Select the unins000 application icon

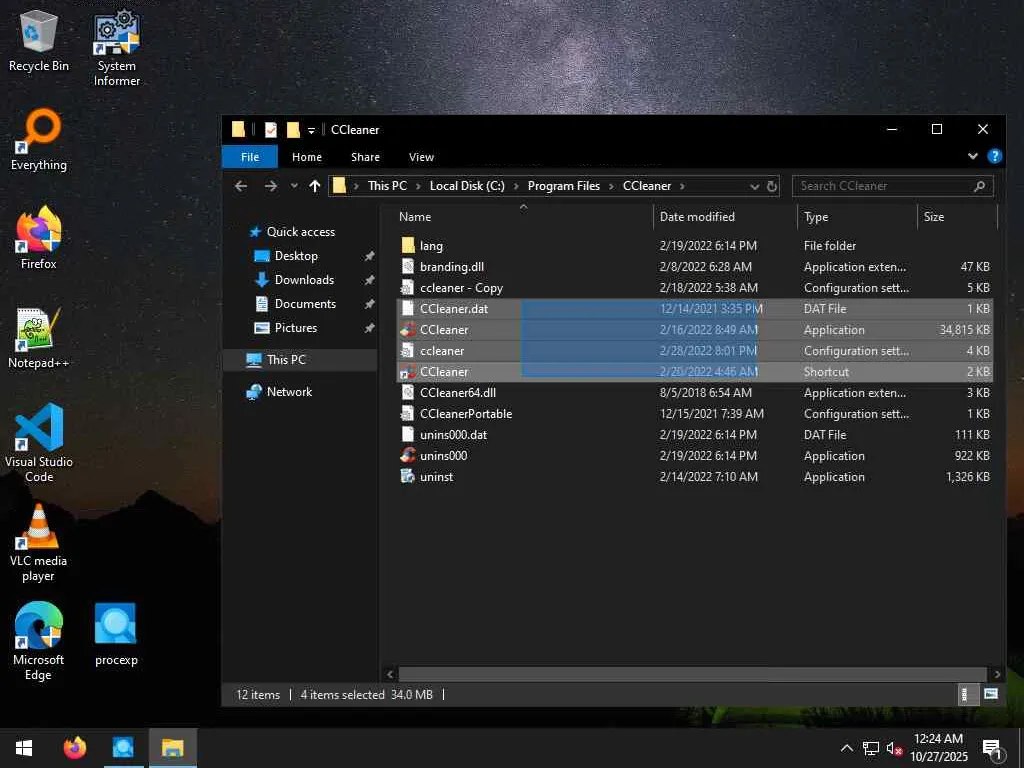click(x=408, y=455)
